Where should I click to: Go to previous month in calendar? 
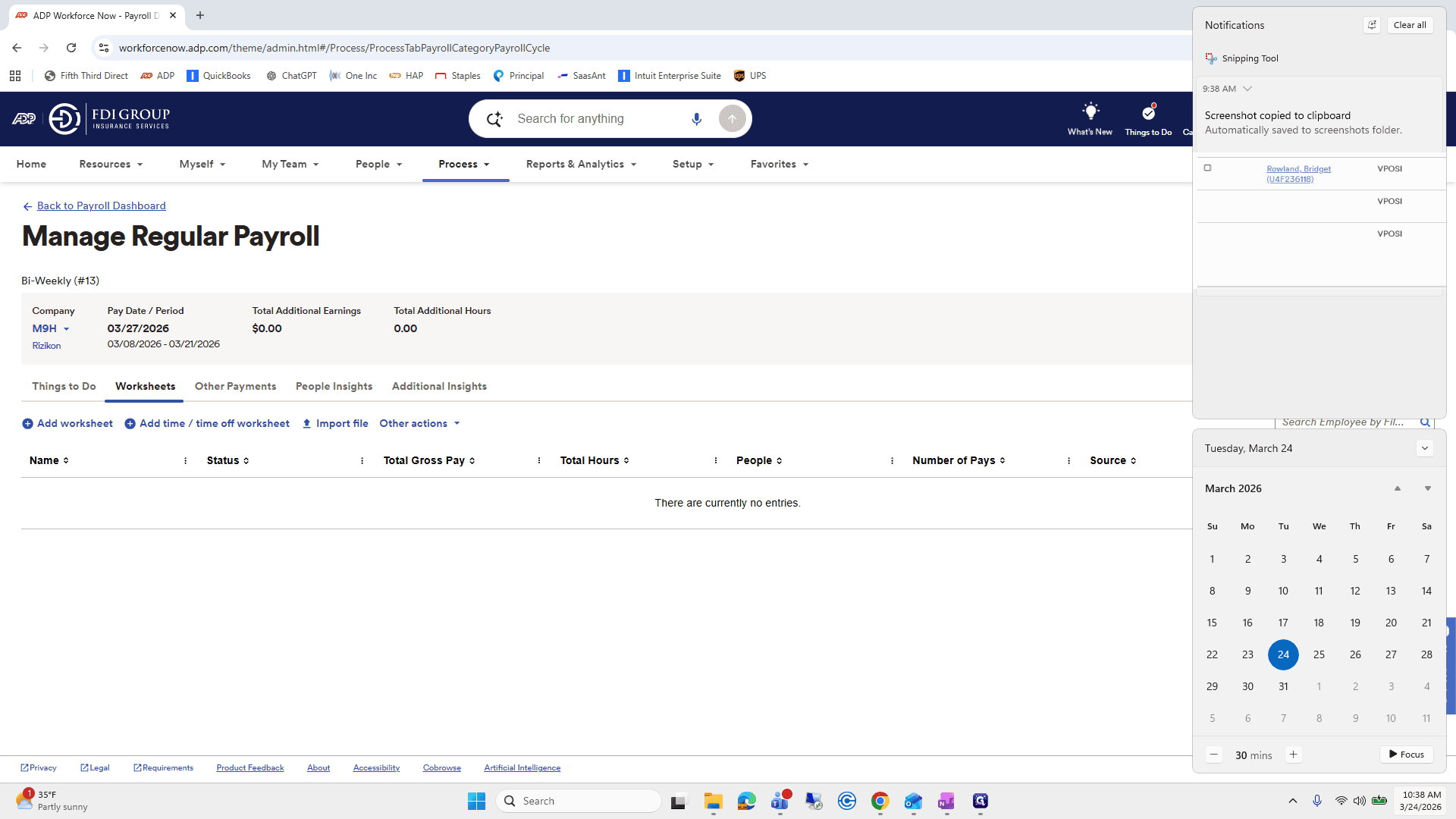click(1398, 489)
